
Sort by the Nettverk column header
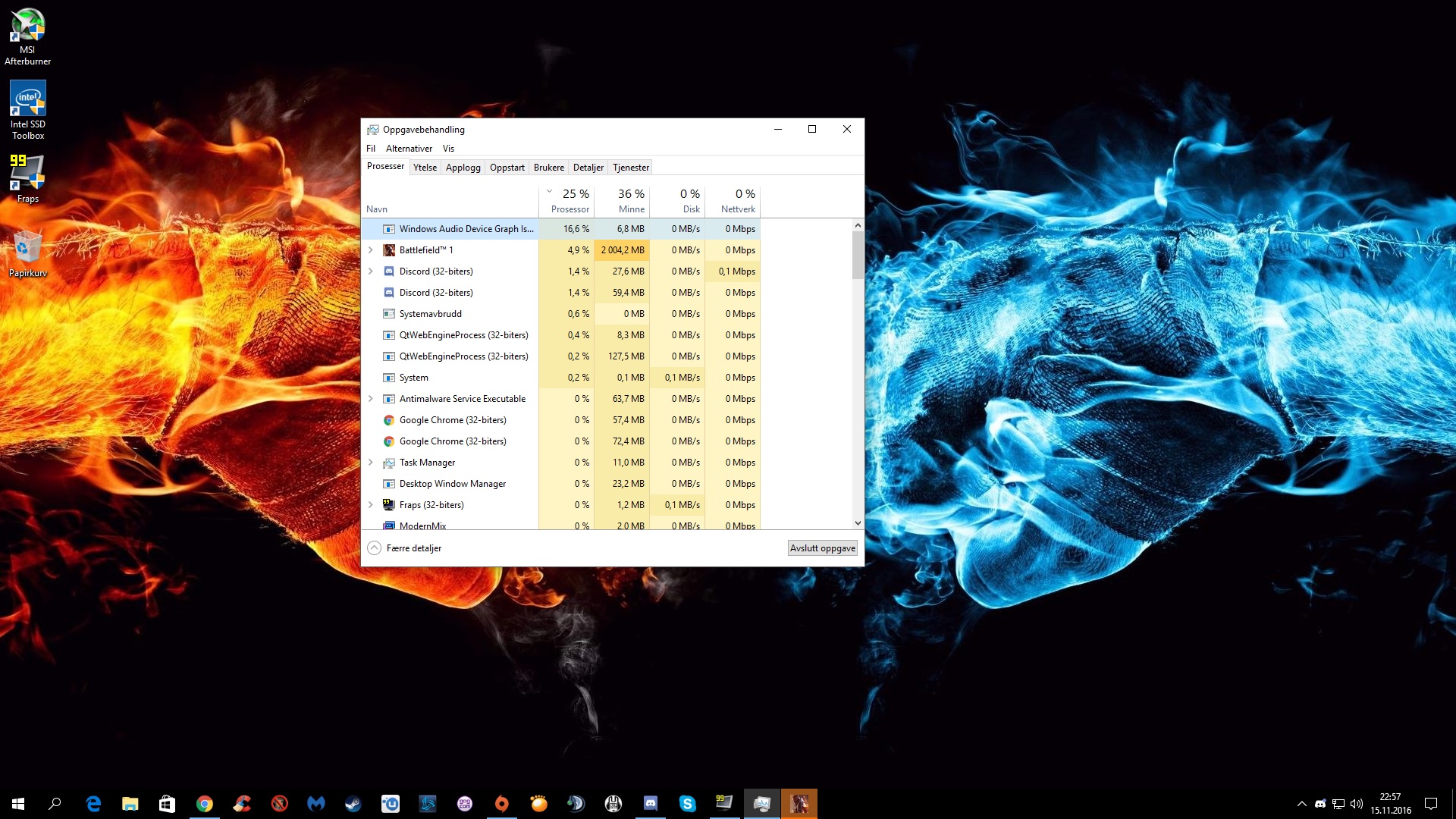733,202
